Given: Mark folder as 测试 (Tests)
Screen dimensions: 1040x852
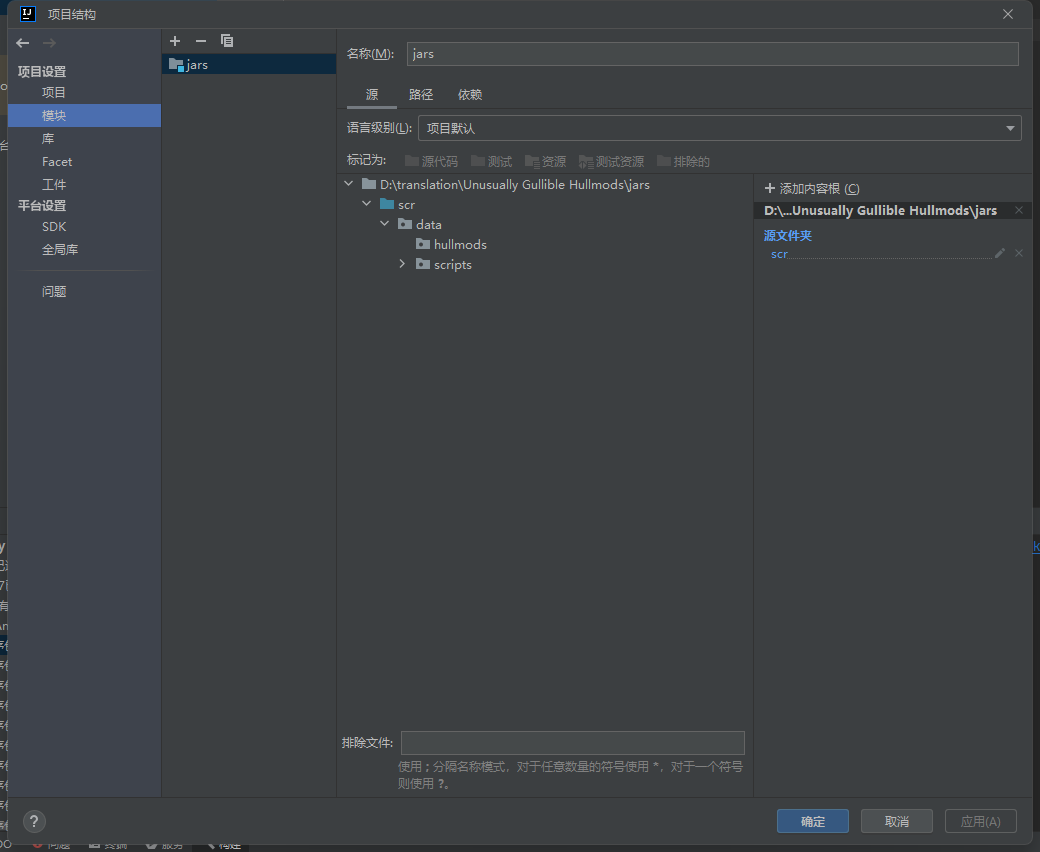Looking at the screenshot, I should 491,161.
